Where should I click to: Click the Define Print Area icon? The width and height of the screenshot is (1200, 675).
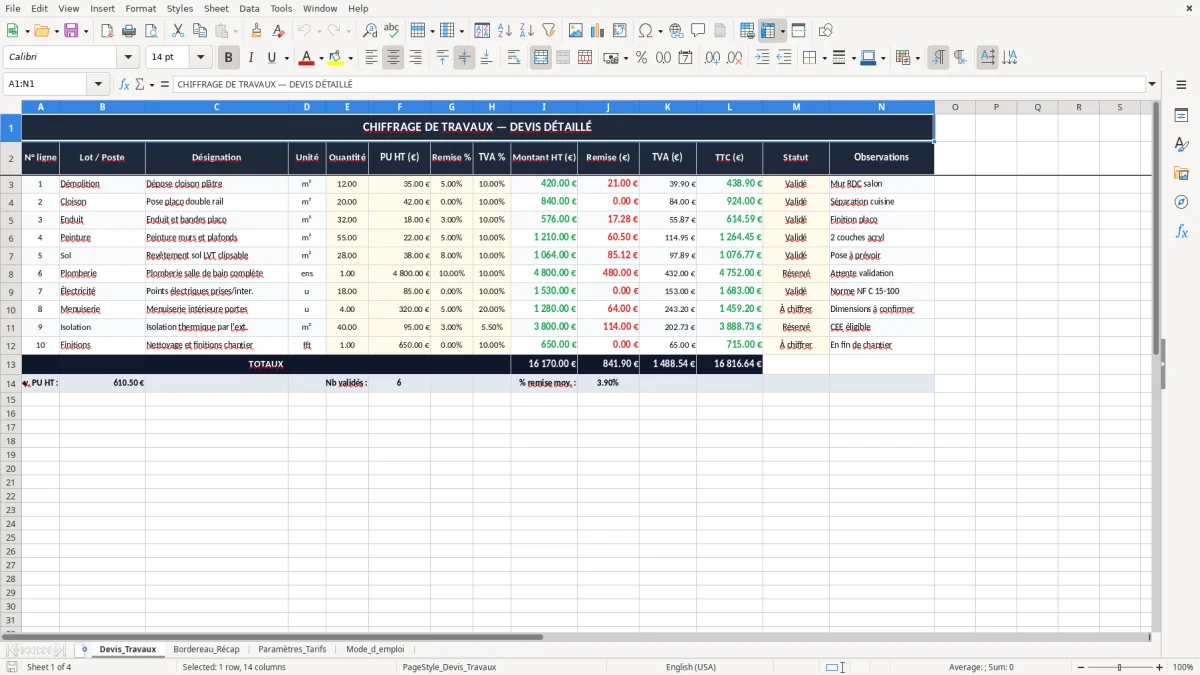[x=747, y=31]
